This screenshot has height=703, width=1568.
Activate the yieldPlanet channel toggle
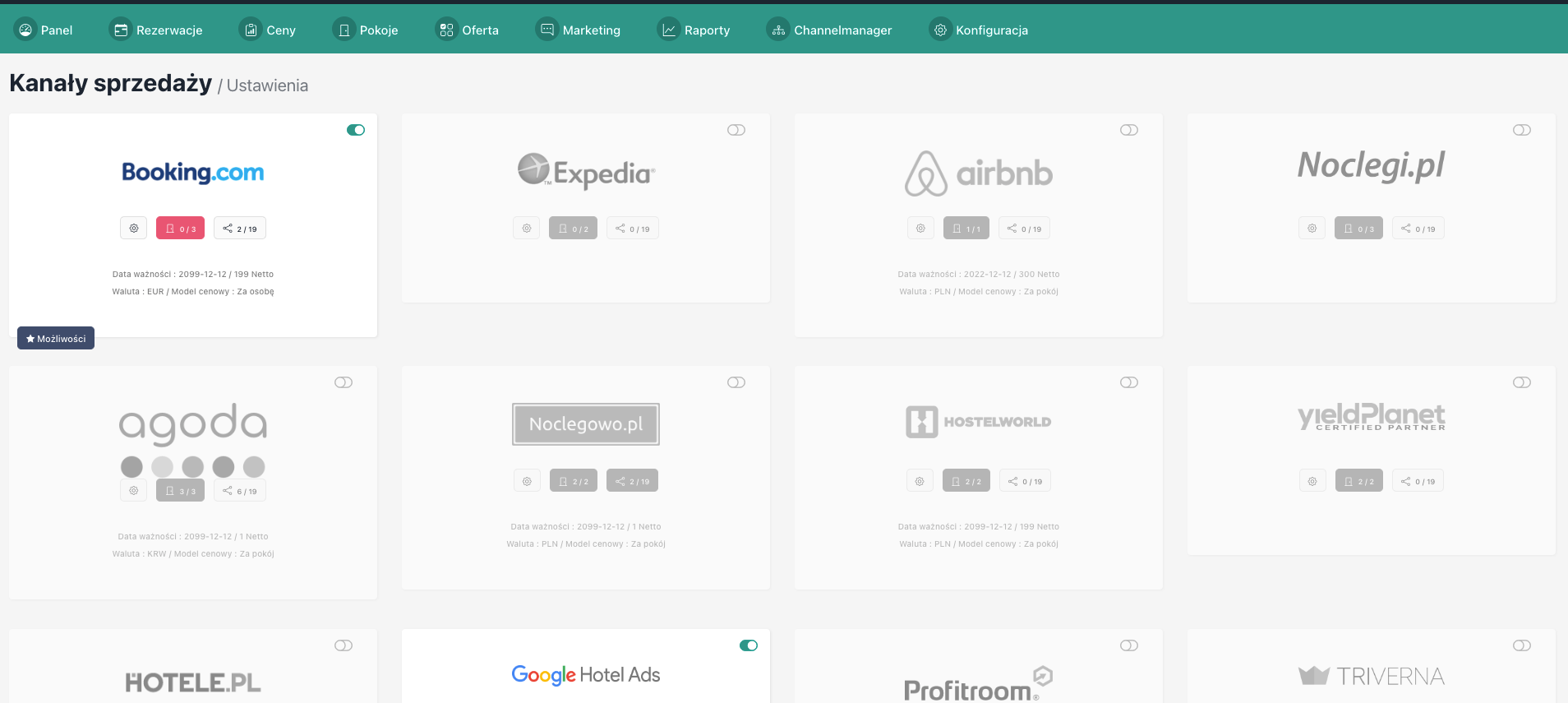pos(1522,382)
